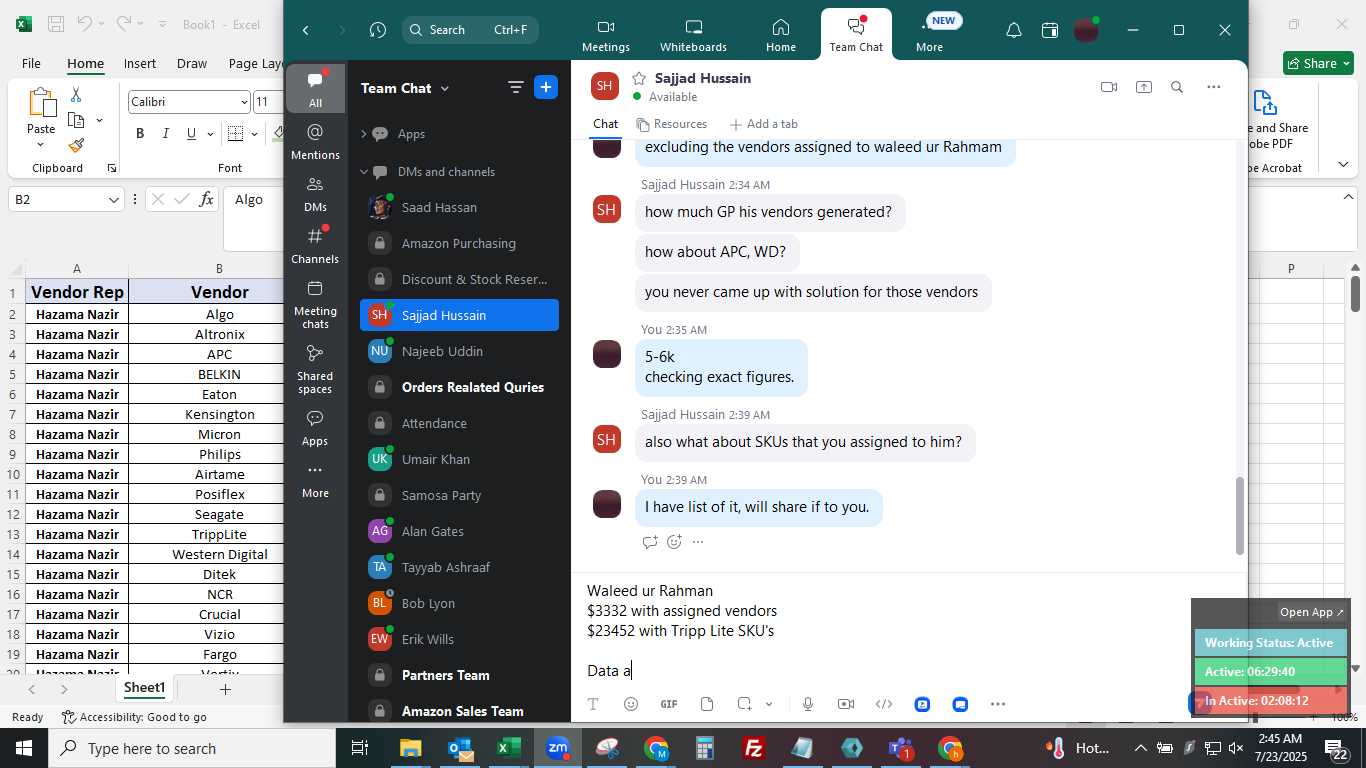Open more composer options ellipsis

point(998,704)
